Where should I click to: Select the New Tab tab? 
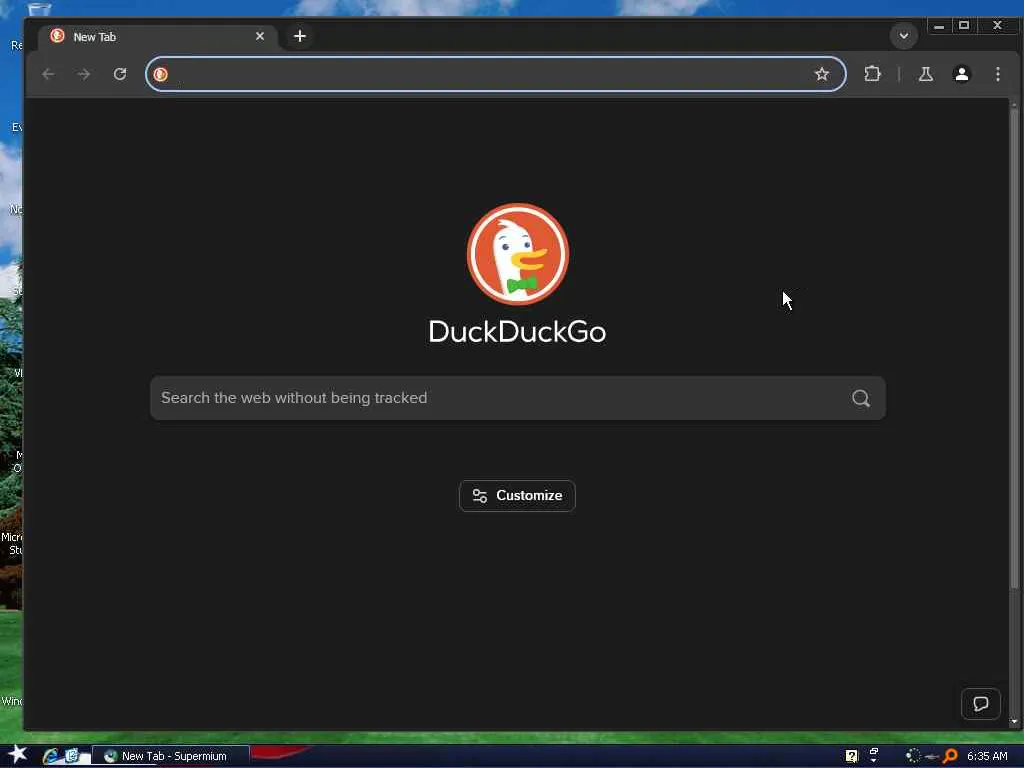(157, 37)
